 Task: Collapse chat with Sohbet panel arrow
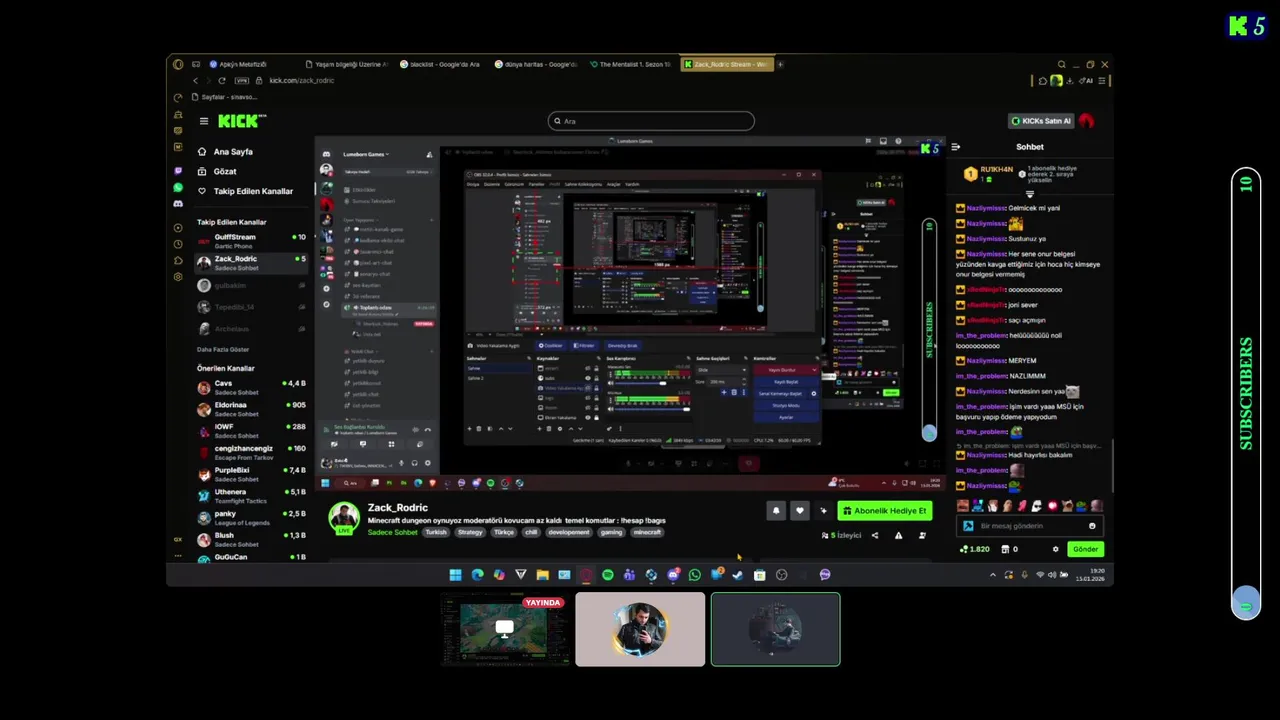(x=955, y=147)
